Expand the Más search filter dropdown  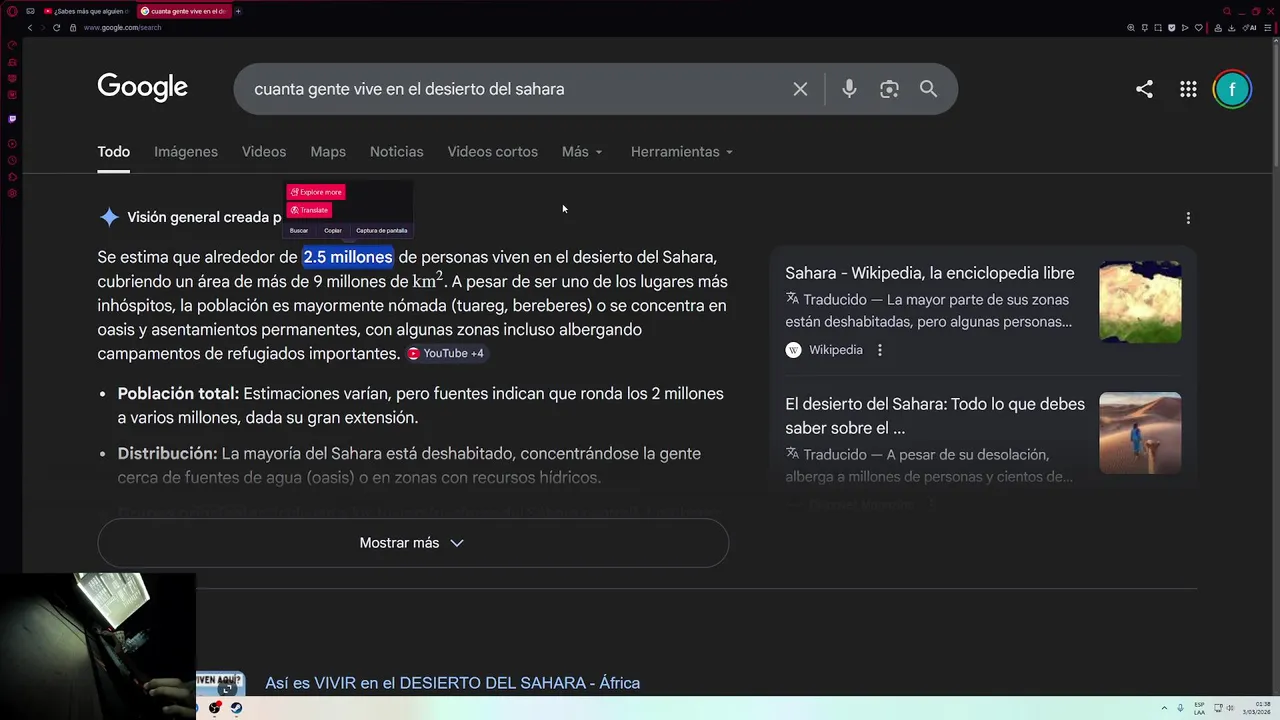click(x=582, y=152)
